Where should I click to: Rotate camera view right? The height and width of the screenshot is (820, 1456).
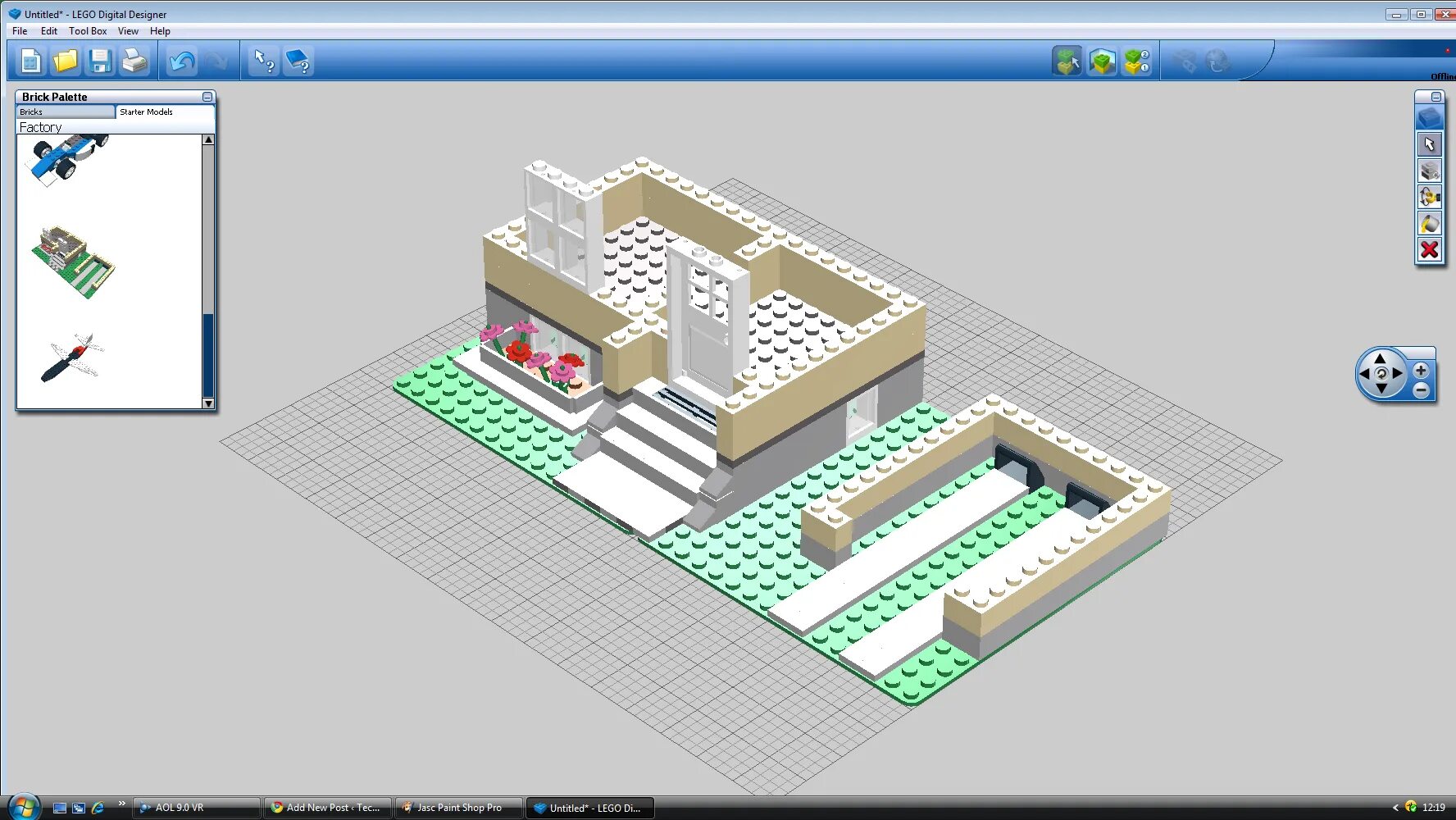(1397, 373)
